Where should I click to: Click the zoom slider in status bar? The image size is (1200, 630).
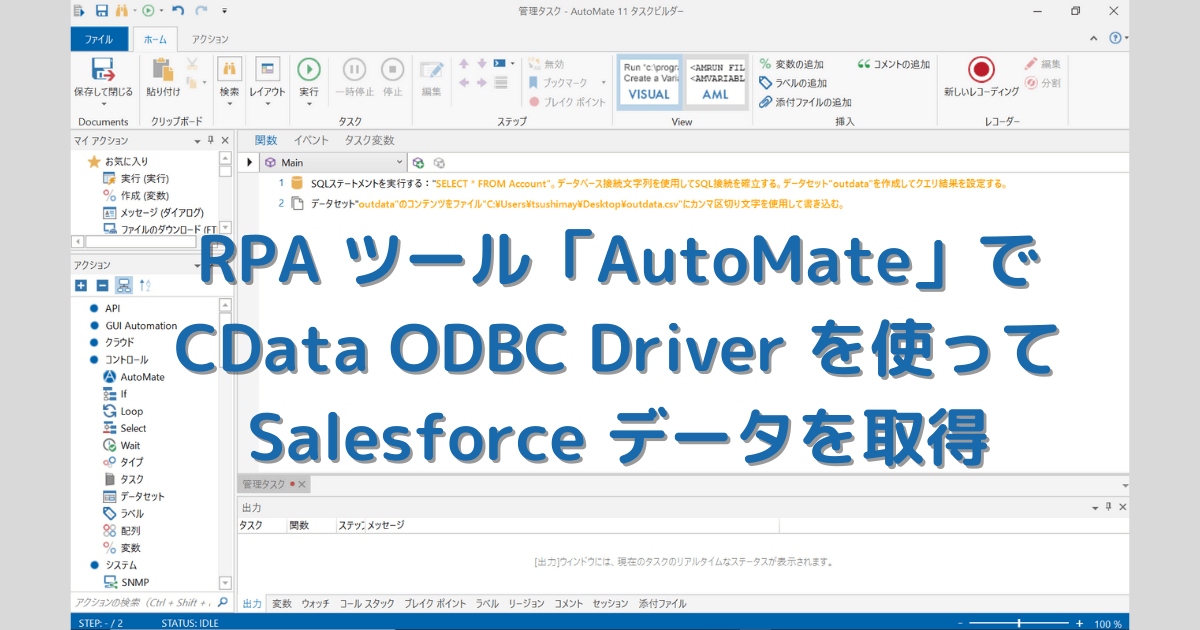coord(1020,623)
